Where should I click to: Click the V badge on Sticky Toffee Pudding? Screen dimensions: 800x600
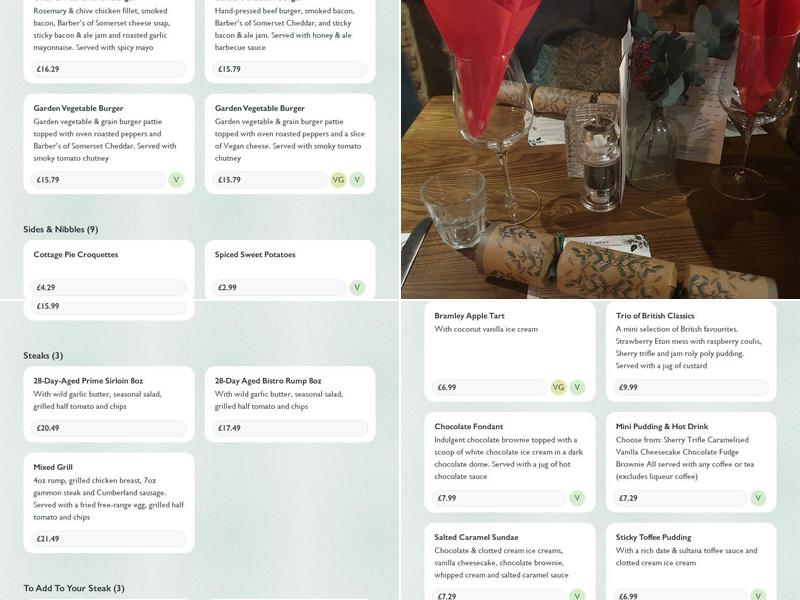tap(758, 595)
